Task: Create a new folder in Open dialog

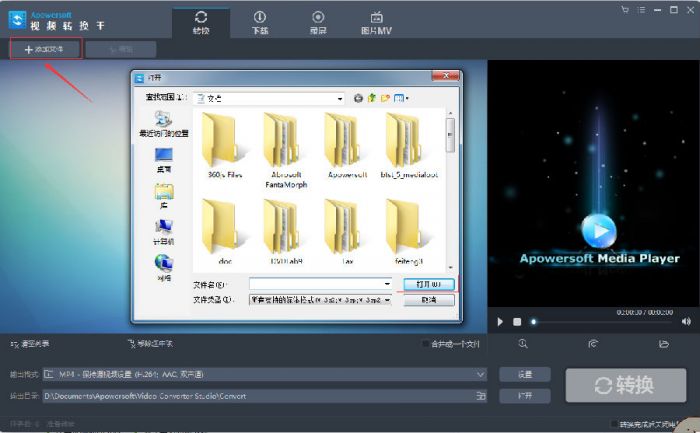Action: (x=385, y=98)
